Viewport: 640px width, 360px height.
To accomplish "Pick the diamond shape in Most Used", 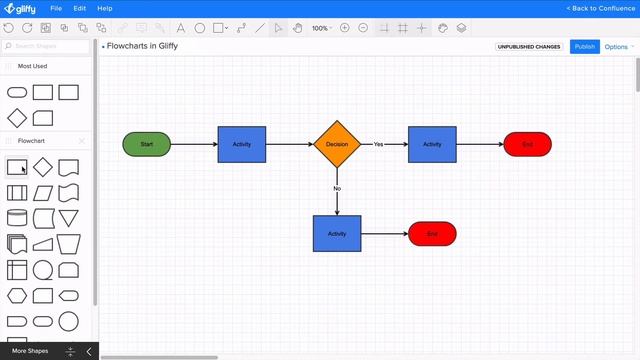I will coord(17,118).
